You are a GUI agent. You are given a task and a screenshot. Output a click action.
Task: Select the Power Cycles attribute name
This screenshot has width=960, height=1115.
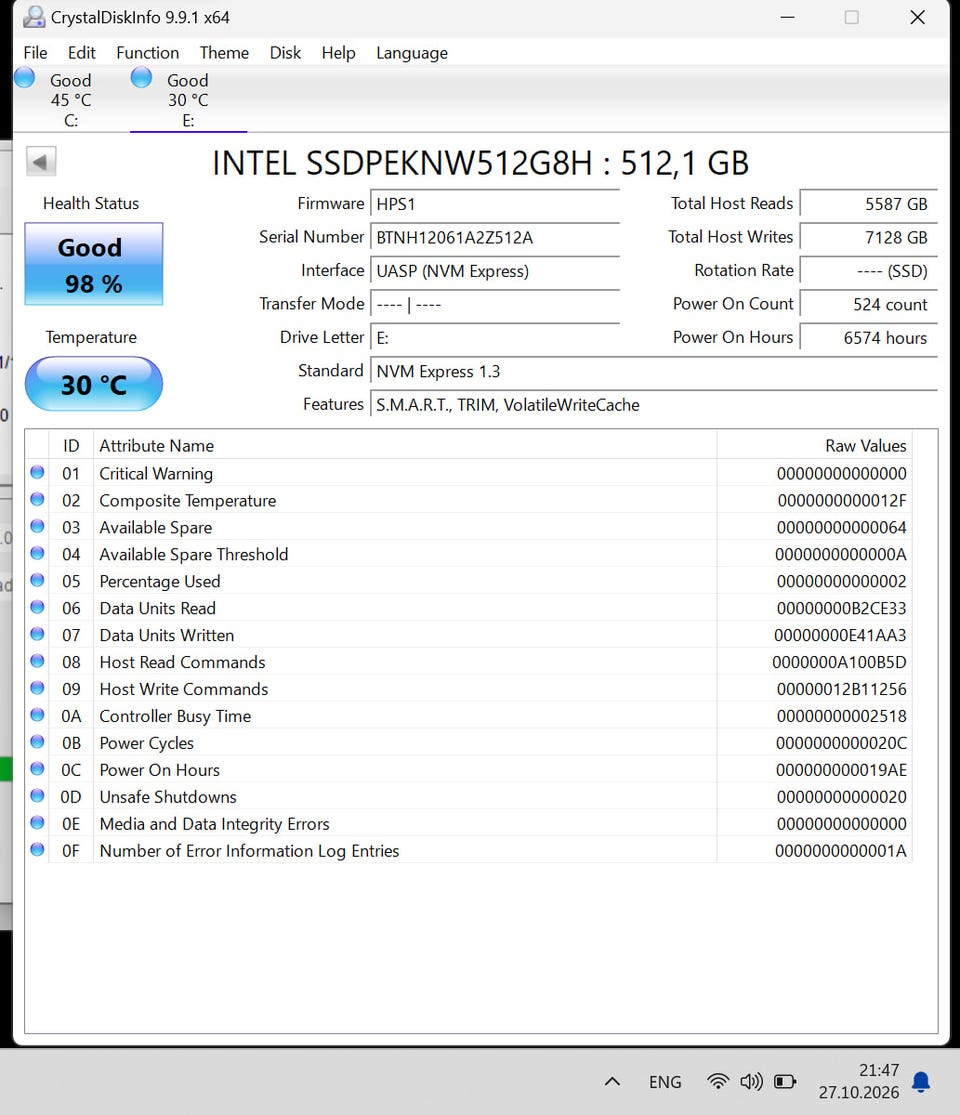click(146, 743)
